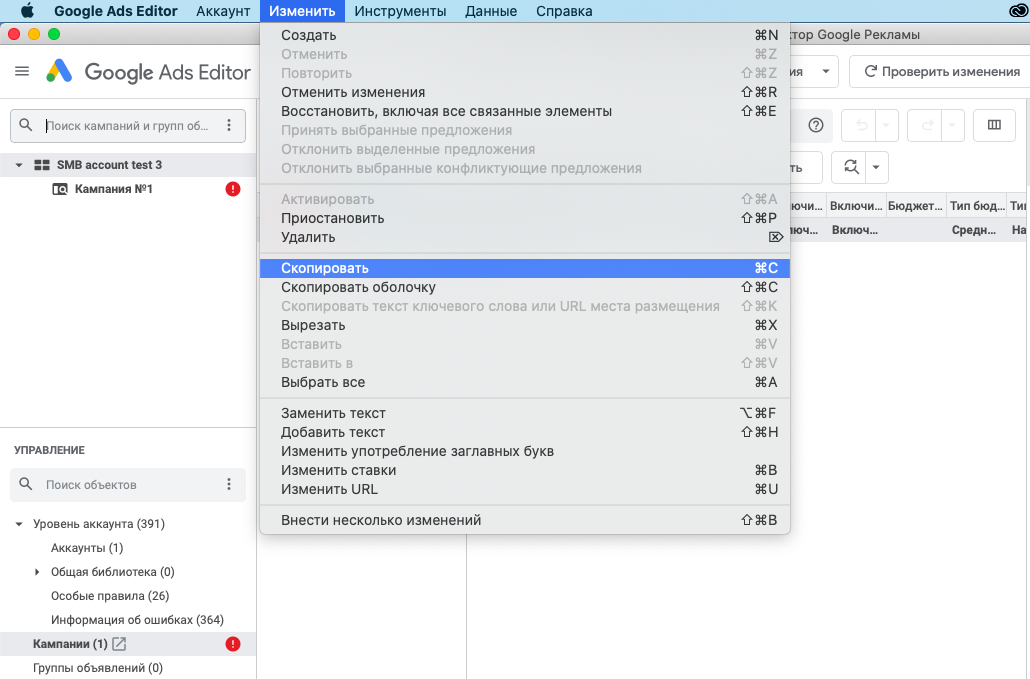Open the dropdown arrow beside find and replace
Viewport: 1030px width, 679px height.
point(876,167)
